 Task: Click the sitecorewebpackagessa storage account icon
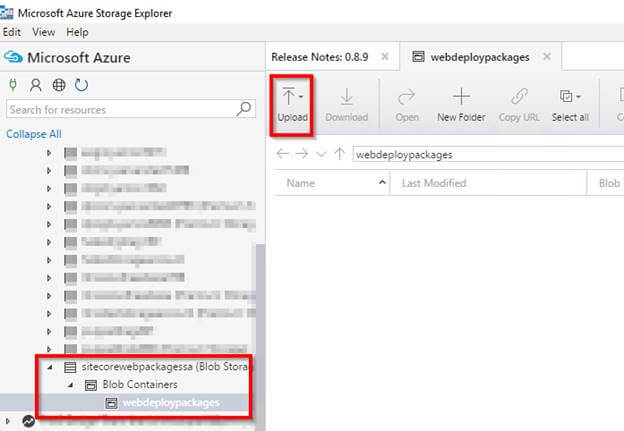click(x=70, y=367)
